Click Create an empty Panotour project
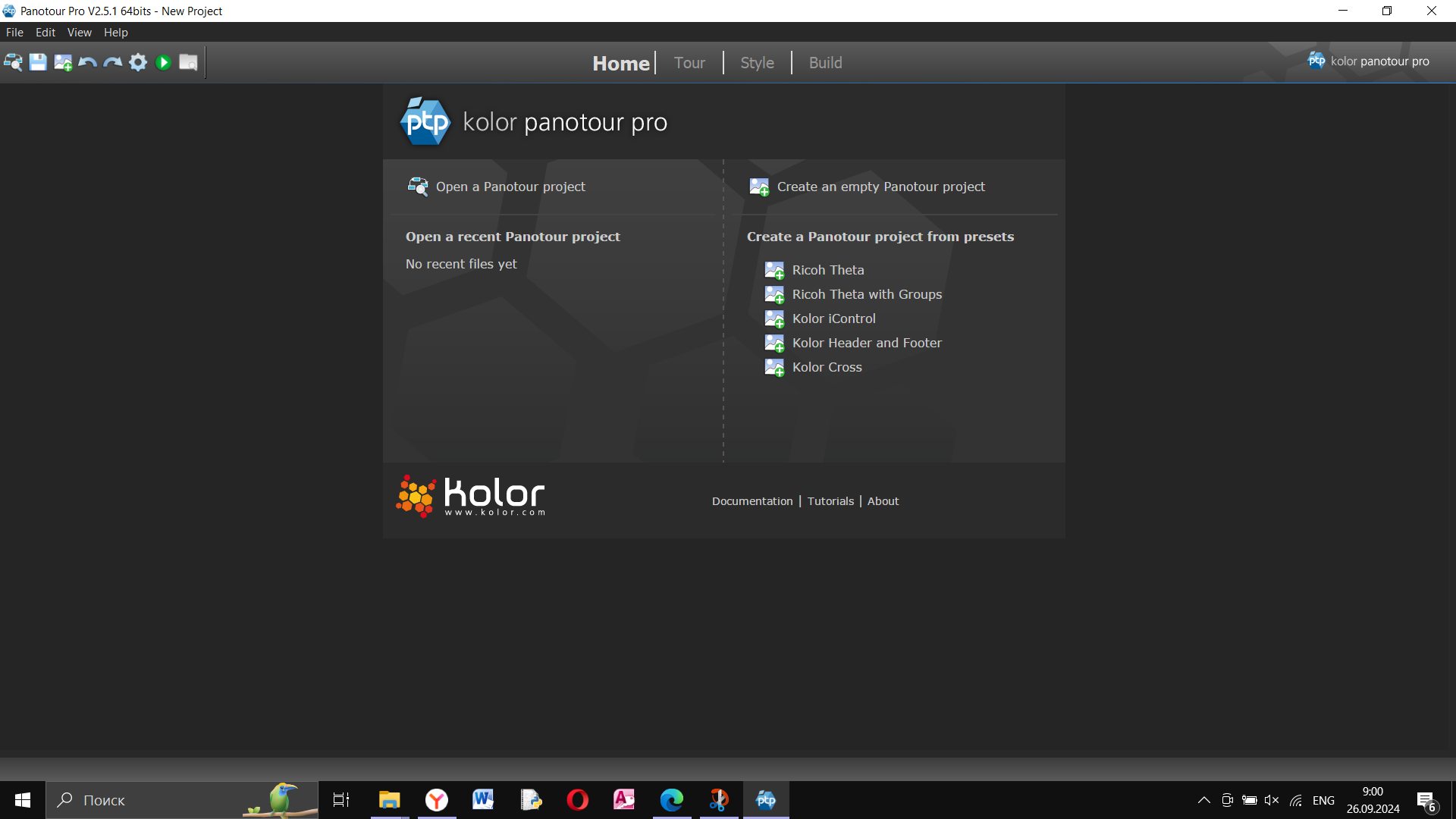Screen dimensions: 1456x819 click(x=880, y=187)
